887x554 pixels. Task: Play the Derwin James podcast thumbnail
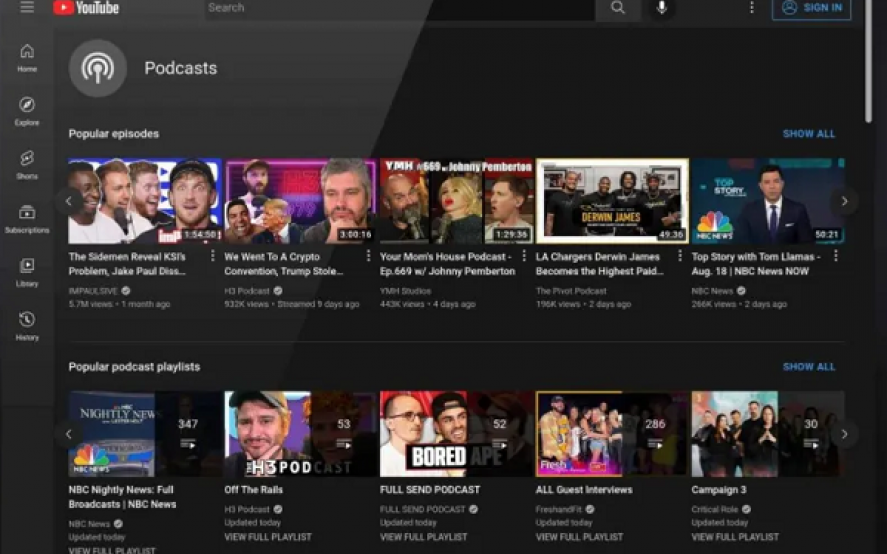point(612,201)
